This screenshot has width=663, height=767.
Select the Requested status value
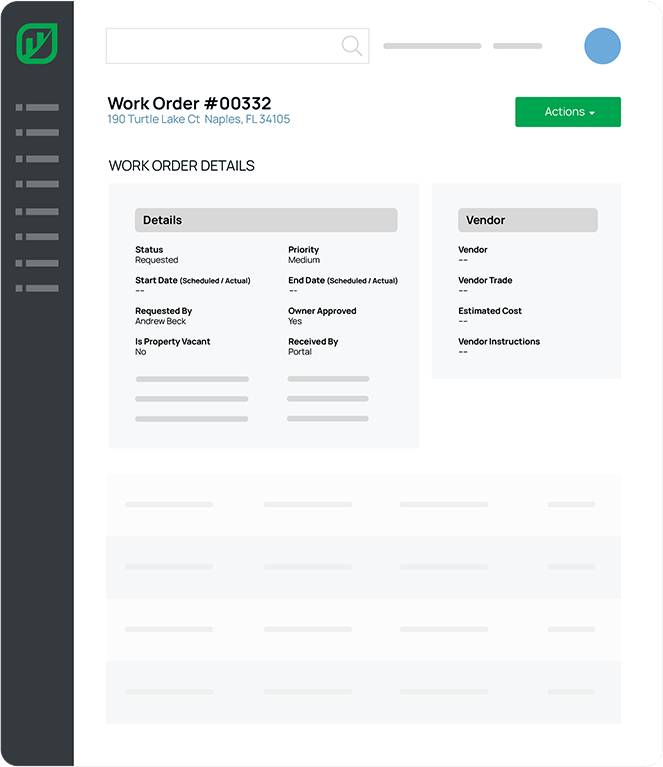[x=157, y=260]
